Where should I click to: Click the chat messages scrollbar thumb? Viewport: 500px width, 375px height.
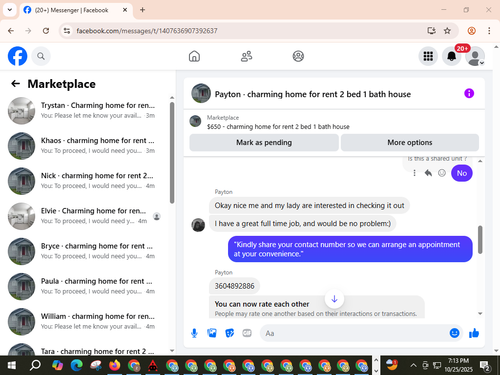480,239
